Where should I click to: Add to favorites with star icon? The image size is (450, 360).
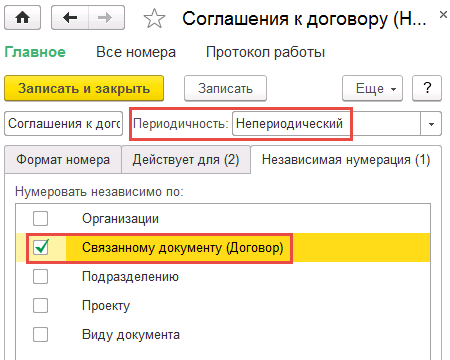(154, 18)
